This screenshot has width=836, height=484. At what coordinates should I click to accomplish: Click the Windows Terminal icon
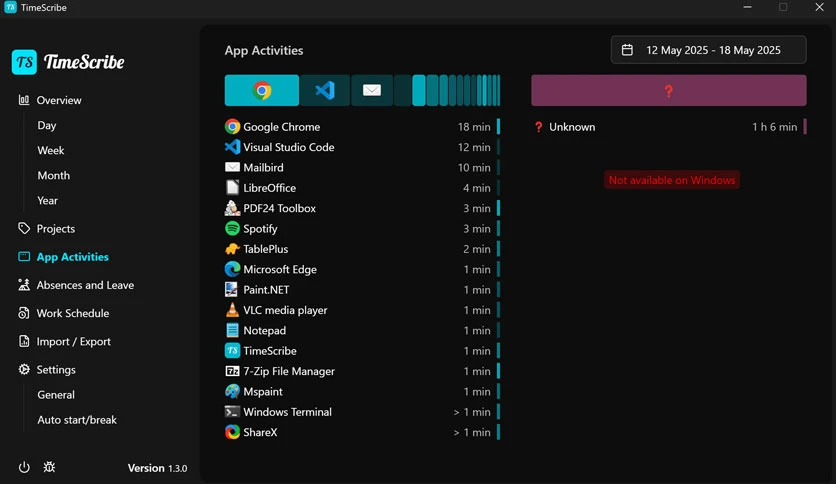(x=232, y=412)
